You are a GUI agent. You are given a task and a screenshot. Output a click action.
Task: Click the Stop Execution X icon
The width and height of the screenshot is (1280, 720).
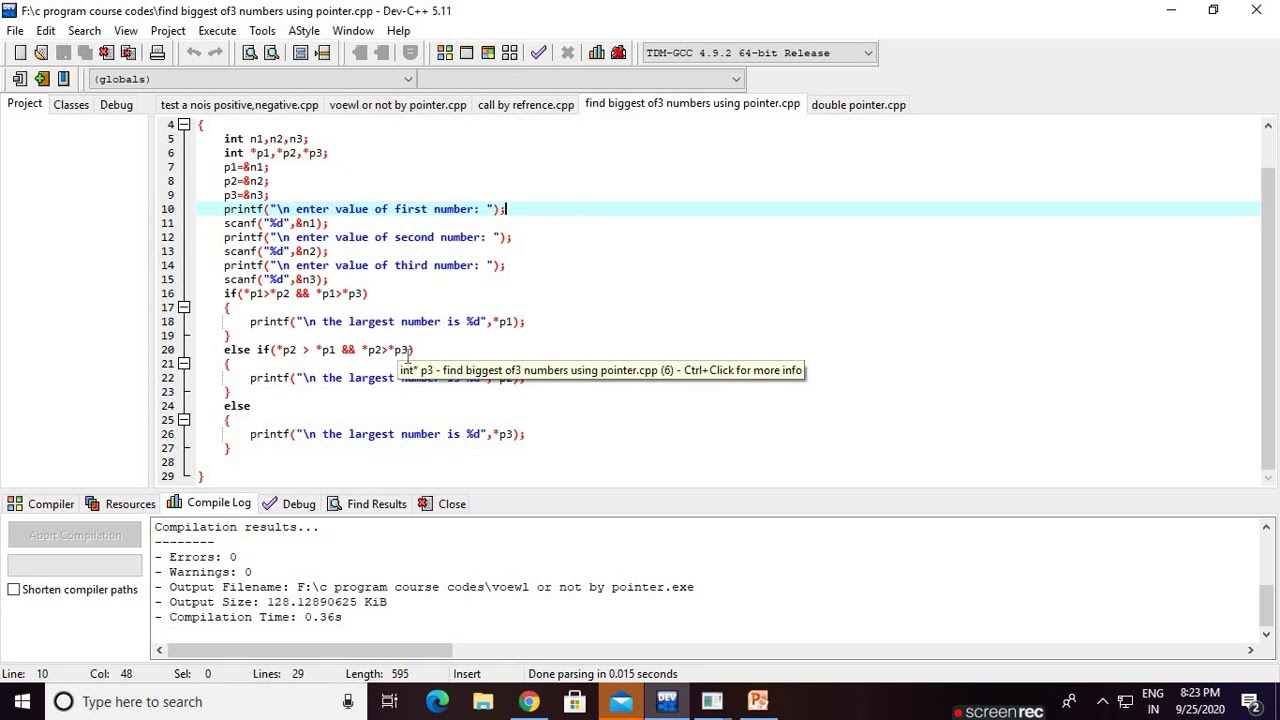click(567, 53)
